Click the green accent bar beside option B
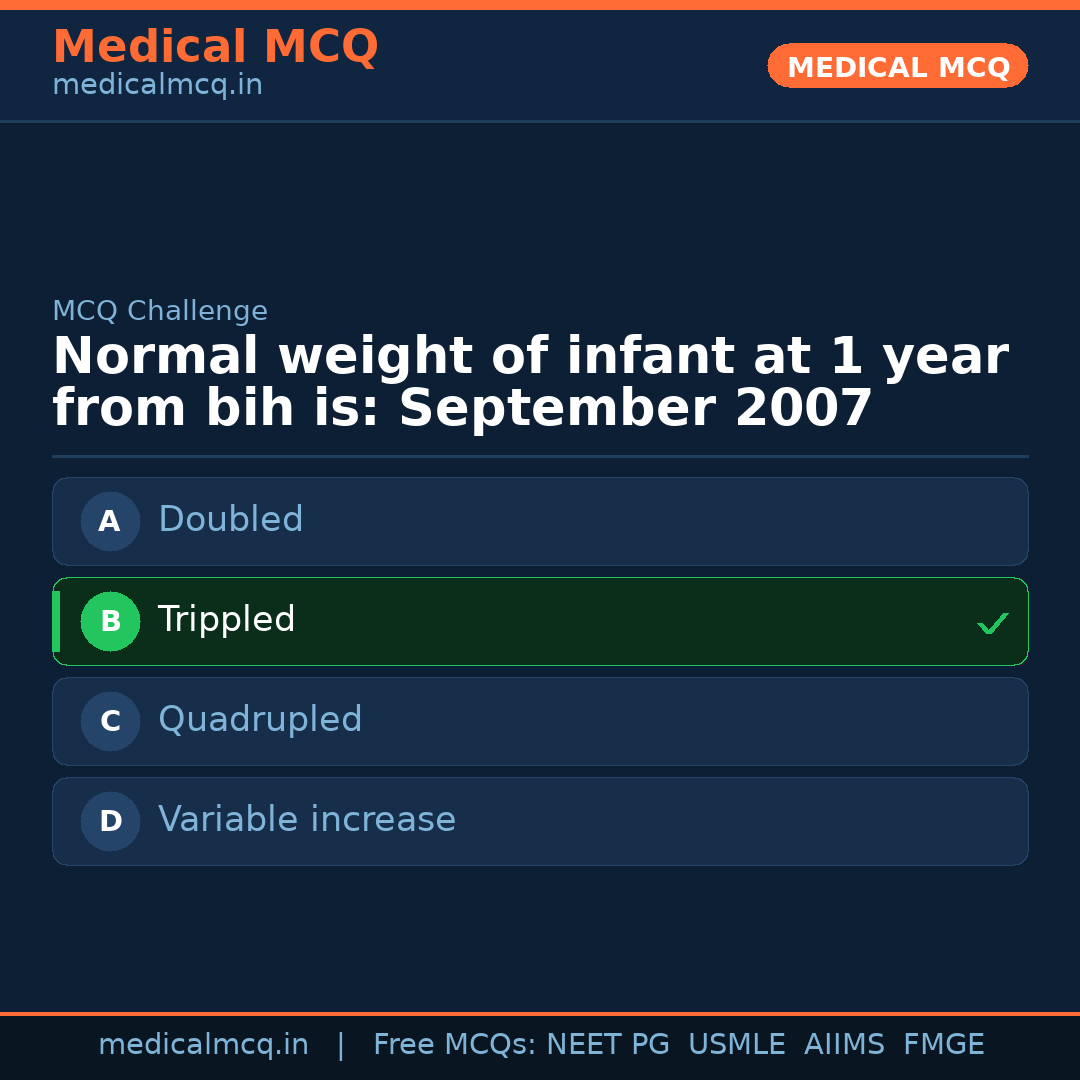Screen dimensions: 1080x1080 click(x=56, y=621)
